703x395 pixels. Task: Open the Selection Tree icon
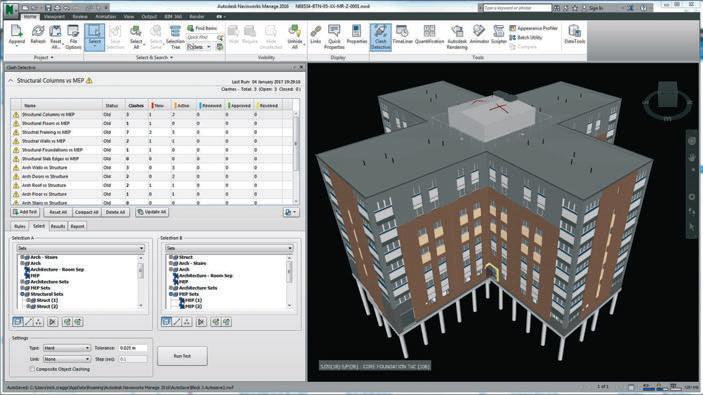175,37
